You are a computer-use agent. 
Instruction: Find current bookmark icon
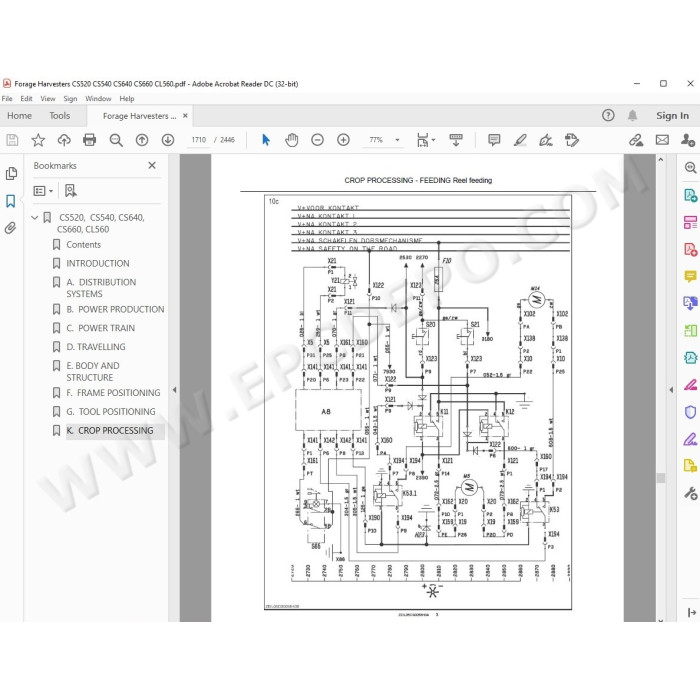pyautogui.click(x=71, y=191)
